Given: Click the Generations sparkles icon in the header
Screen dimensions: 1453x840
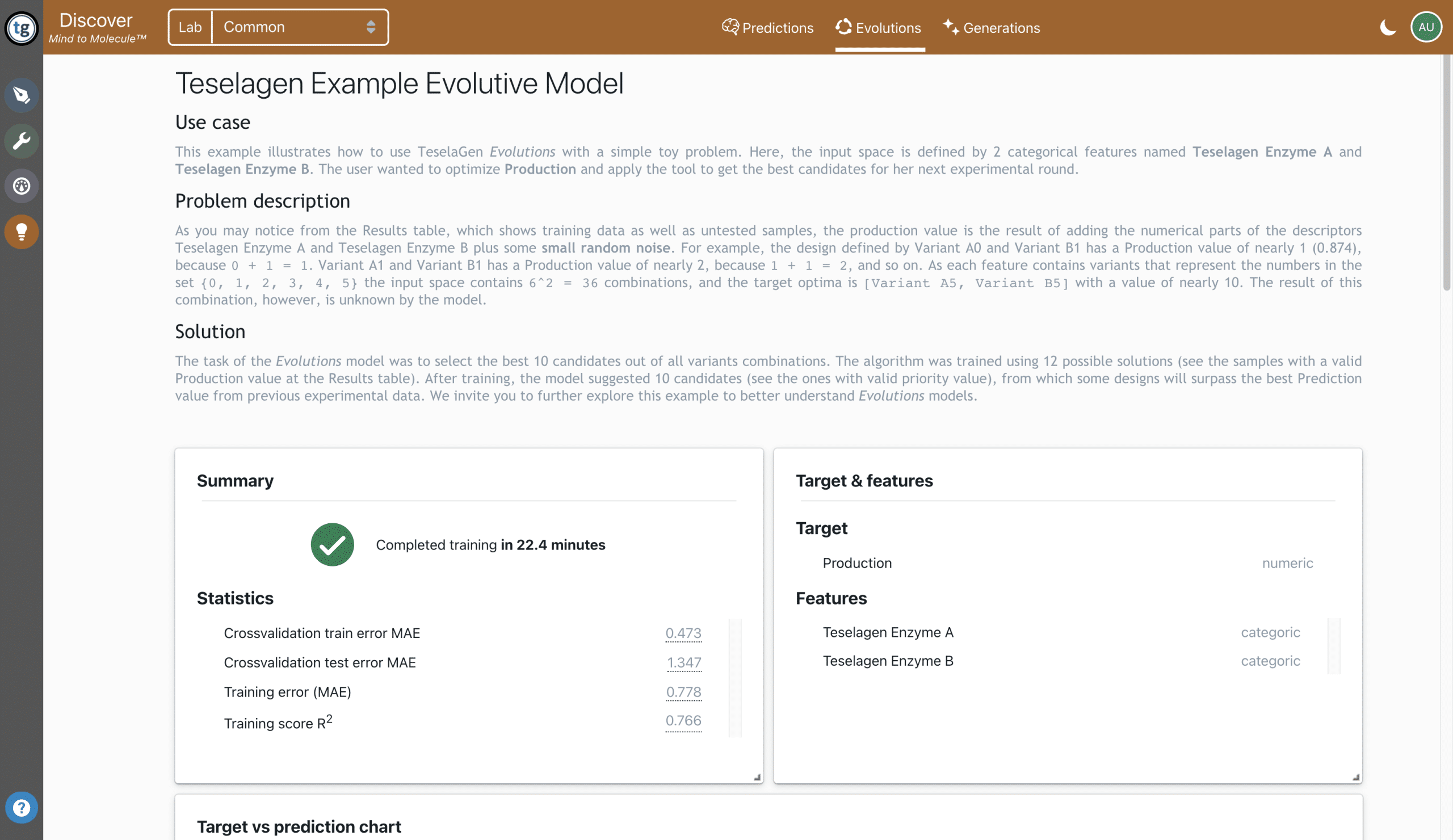Looking at the screenshot, I should click(x=951, y=27).
